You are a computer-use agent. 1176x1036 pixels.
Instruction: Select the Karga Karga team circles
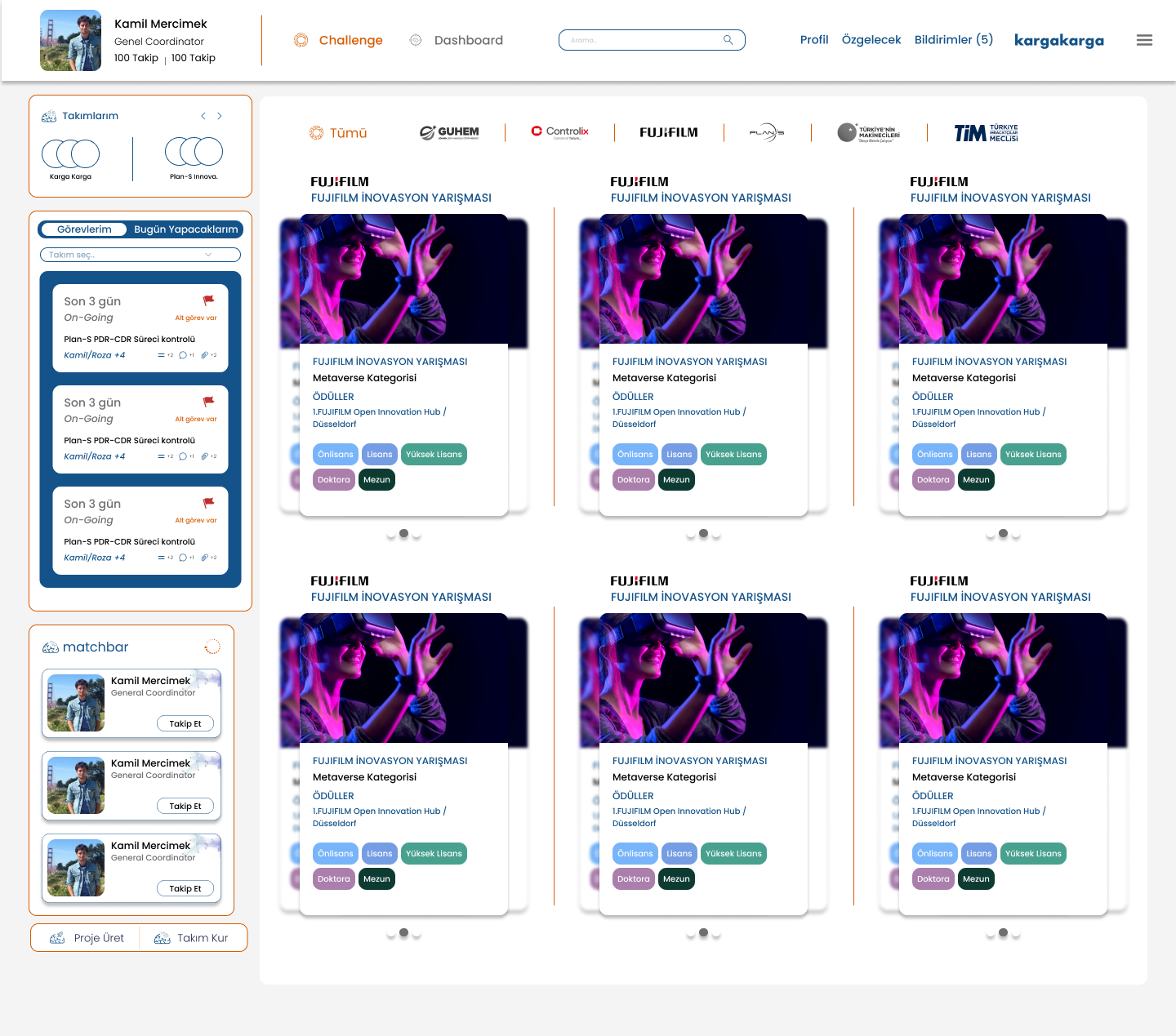pyautogui.click(x=71, y=153)
